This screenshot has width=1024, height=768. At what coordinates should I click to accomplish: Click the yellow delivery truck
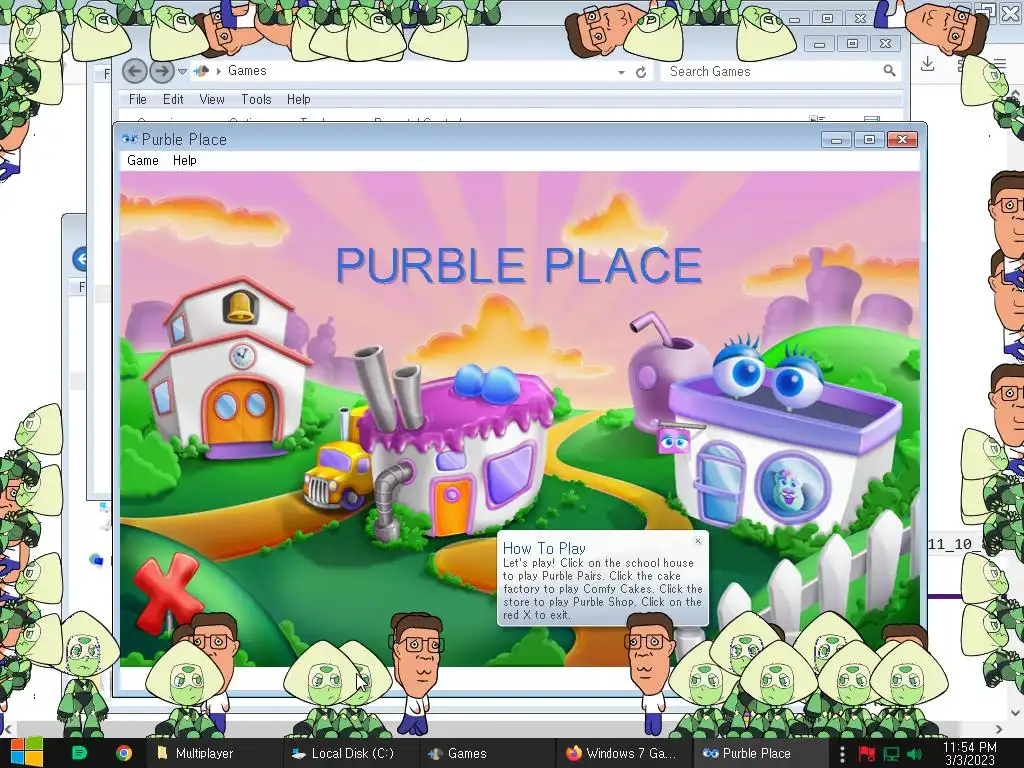pyautogui.click(x=336, y=475)
